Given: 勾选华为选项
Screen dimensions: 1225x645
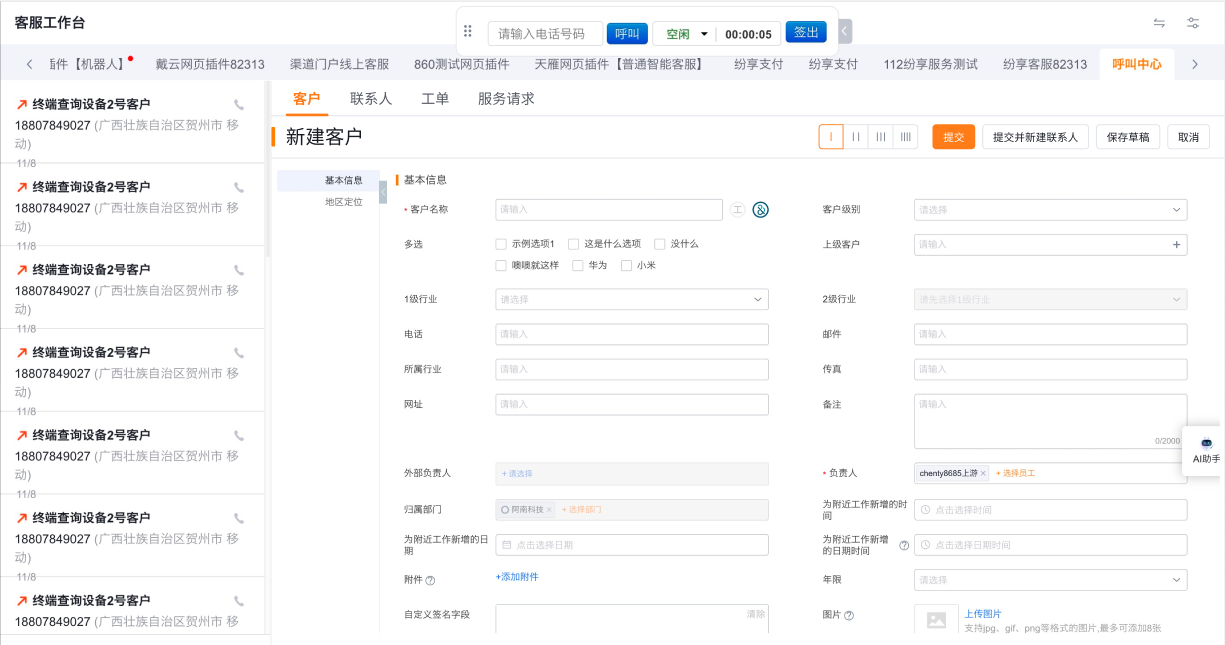Looking at the screenshot, I should pyautogui.click(x=577, y=265).
